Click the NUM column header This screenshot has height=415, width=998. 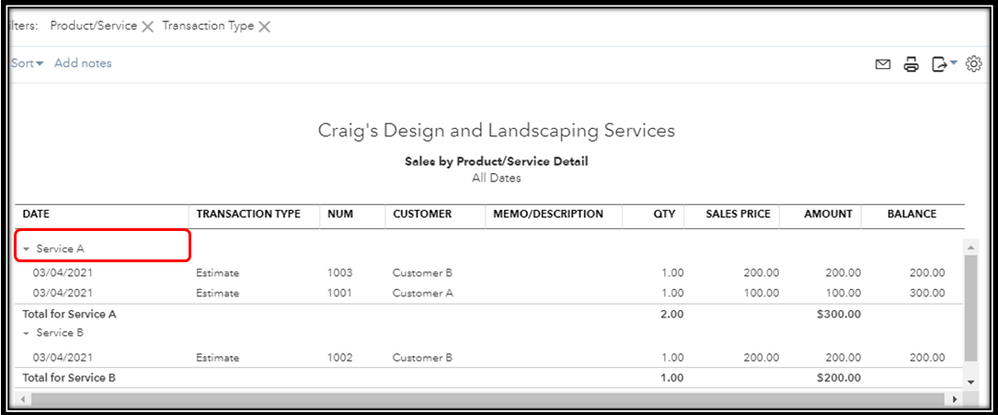340,215
